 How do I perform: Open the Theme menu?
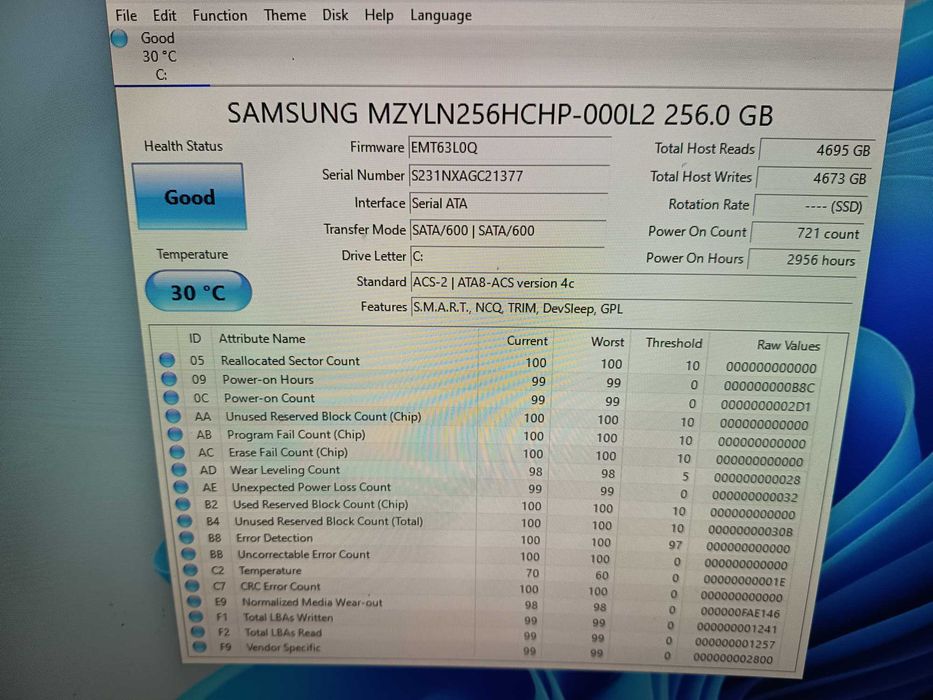pyautogui.click(x=285, y=15)
